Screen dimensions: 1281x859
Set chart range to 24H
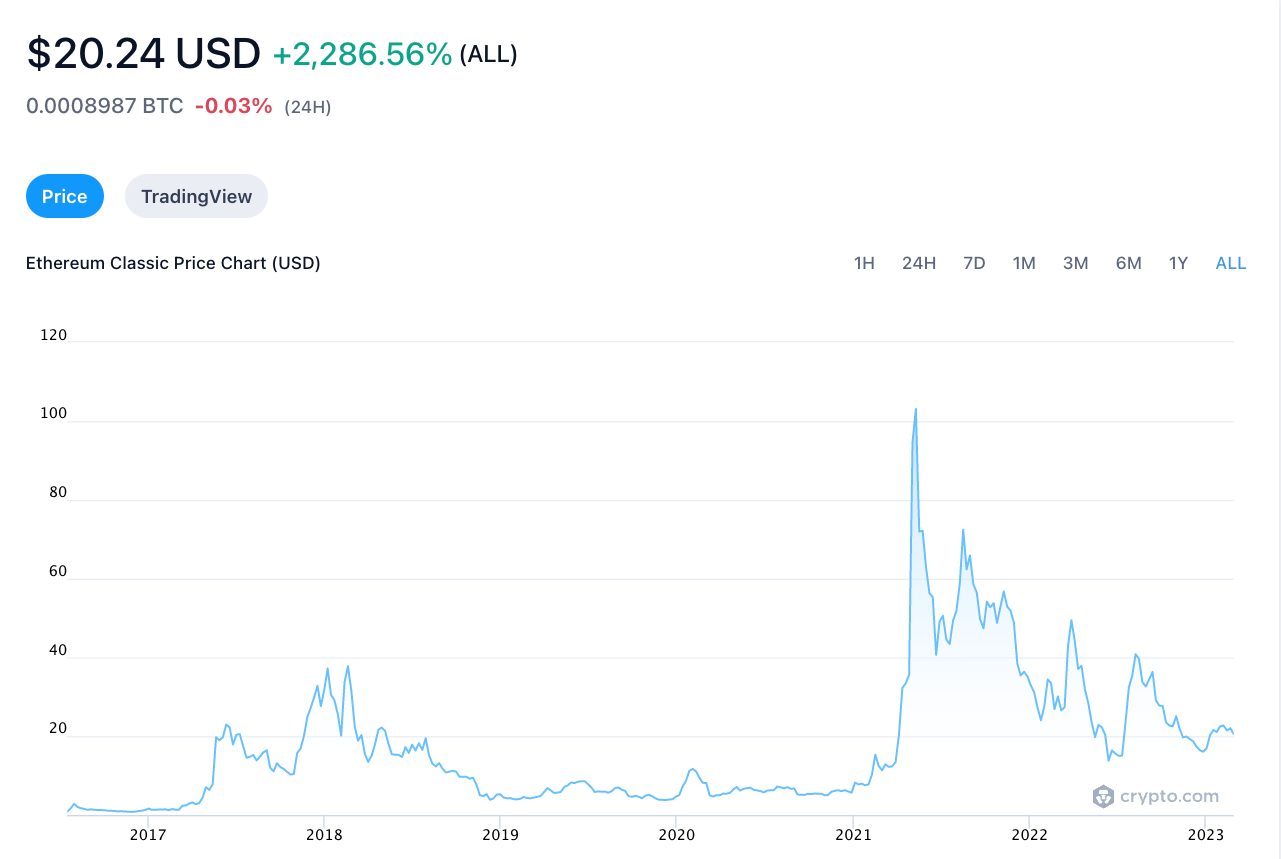[x=919, y=263]
